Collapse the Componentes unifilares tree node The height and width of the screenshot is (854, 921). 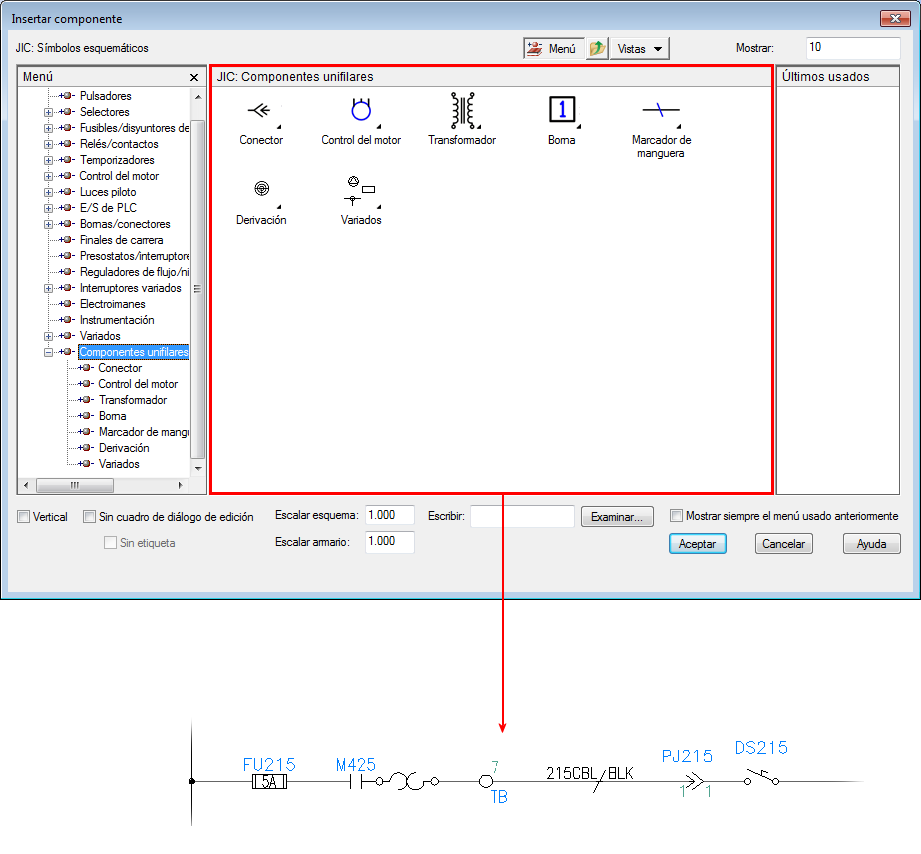48,352
